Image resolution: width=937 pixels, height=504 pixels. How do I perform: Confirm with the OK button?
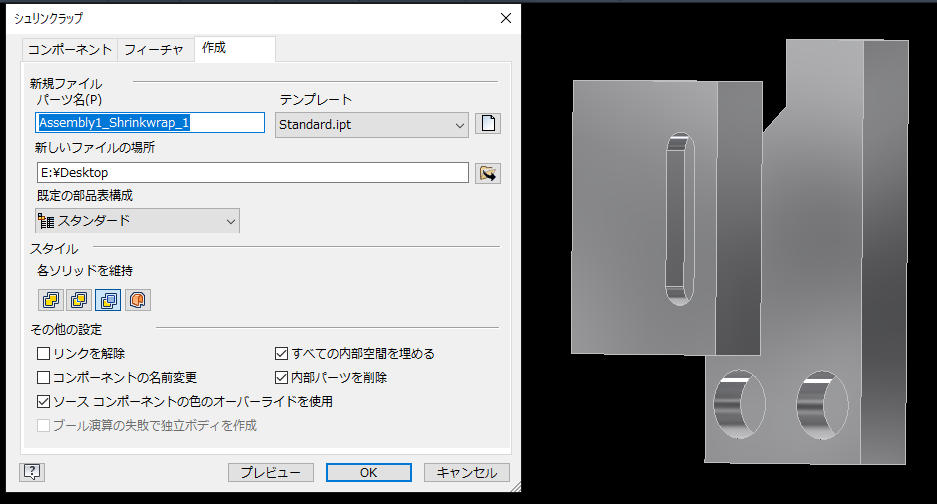click(x=369, y=472)
